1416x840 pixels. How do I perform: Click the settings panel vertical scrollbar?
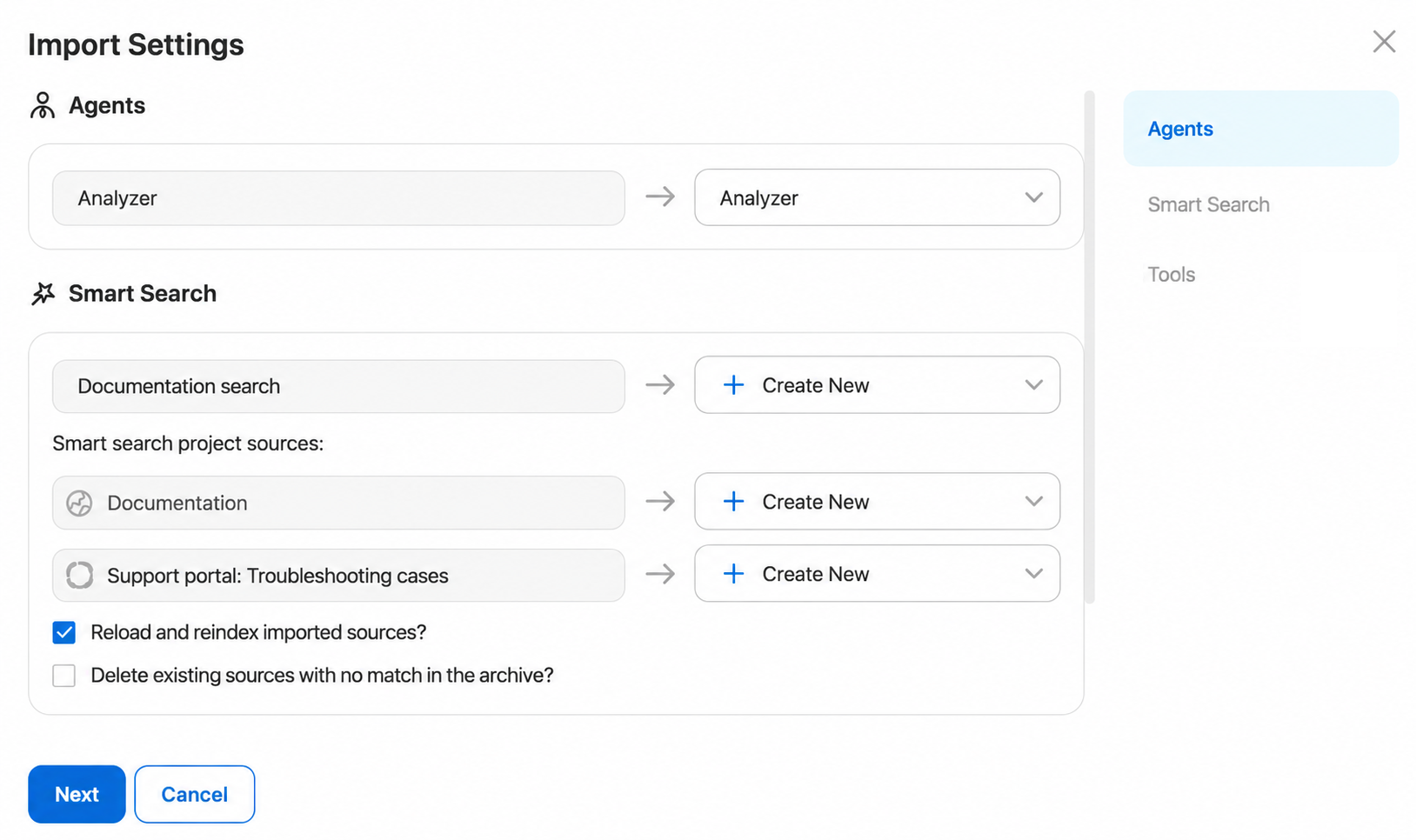coord(1089,347)
